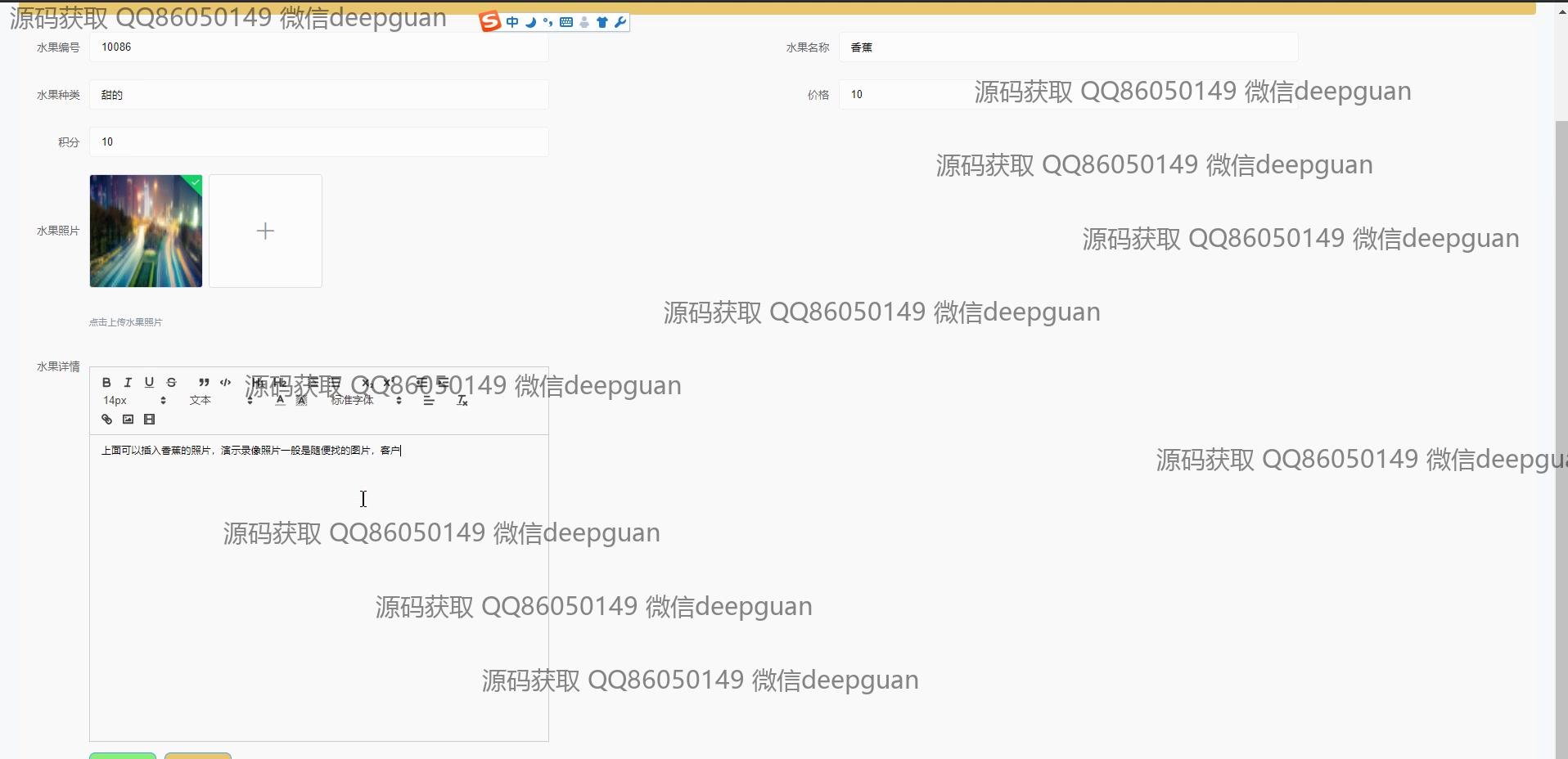Click the Sogou input method logo

(x=489, y=21)
